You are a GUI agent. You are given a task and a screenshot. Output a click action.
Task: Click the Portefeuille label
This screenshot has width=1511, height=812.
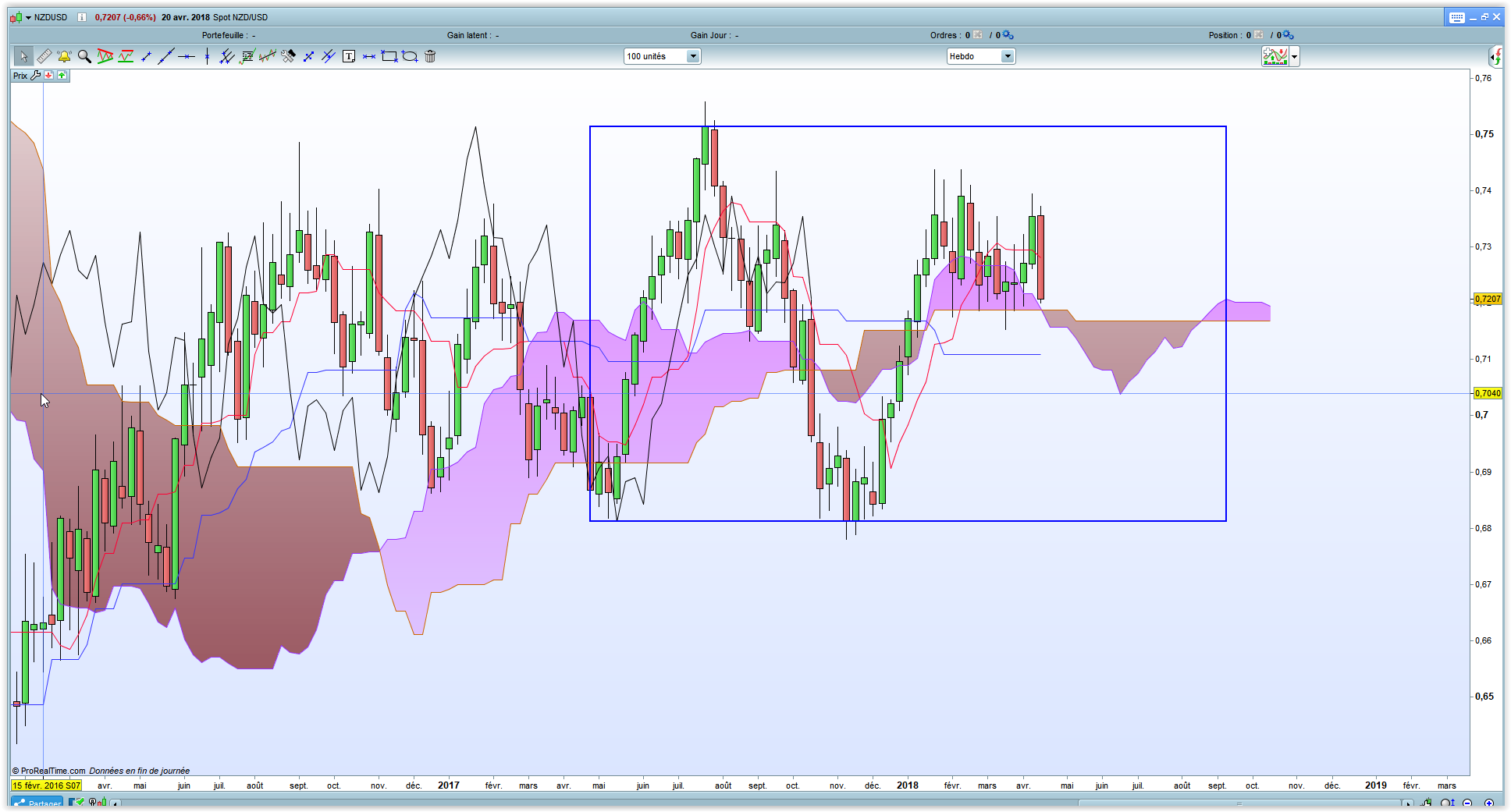click(225, 35)
